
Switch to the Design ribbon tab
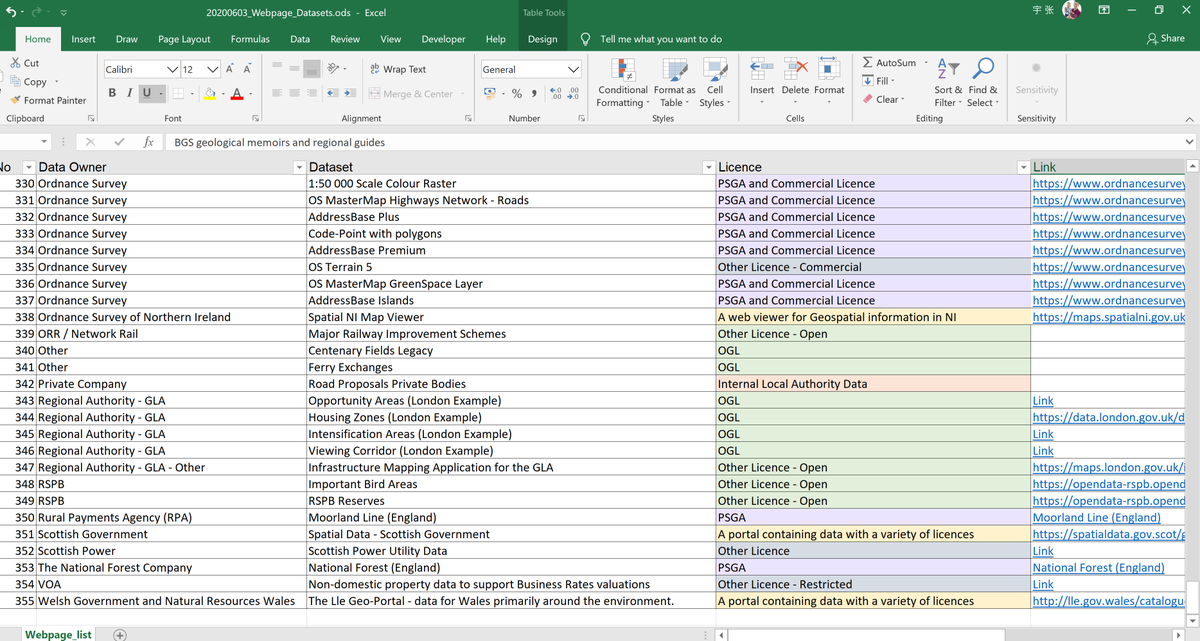click(542, 39)
